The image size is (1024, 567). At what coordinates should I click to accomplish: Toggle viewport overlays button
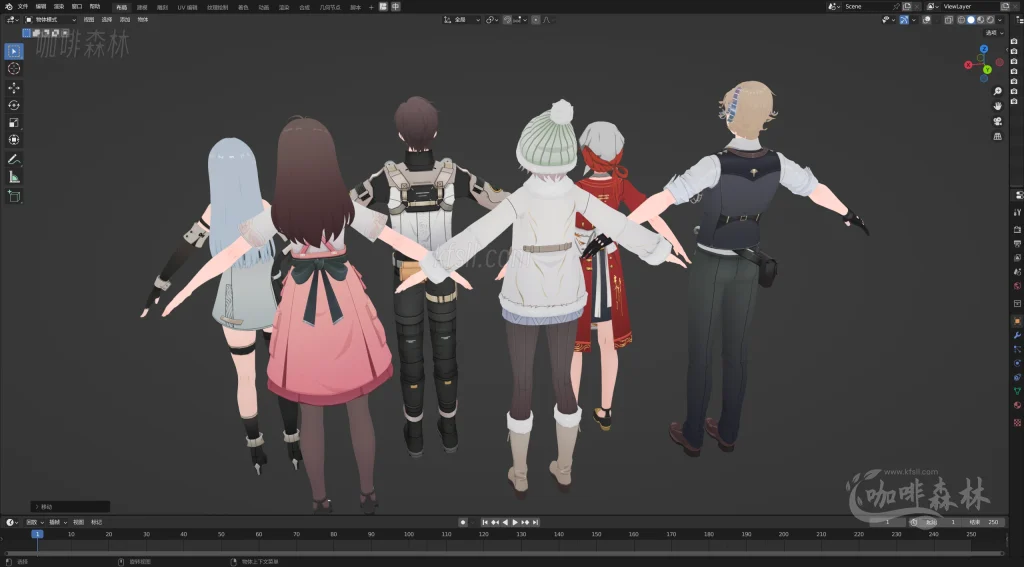pos(927,20)
